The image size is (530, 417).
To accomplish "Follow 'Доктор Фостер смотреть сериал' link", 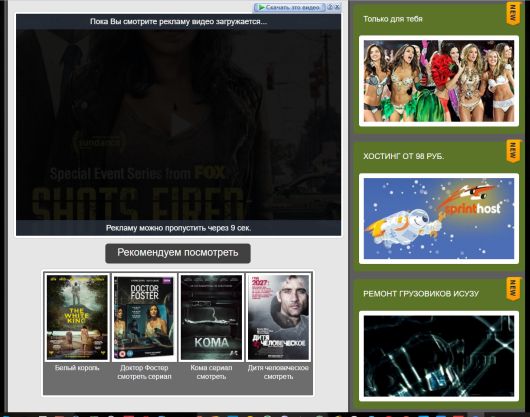I will click(x=144, y=372).
